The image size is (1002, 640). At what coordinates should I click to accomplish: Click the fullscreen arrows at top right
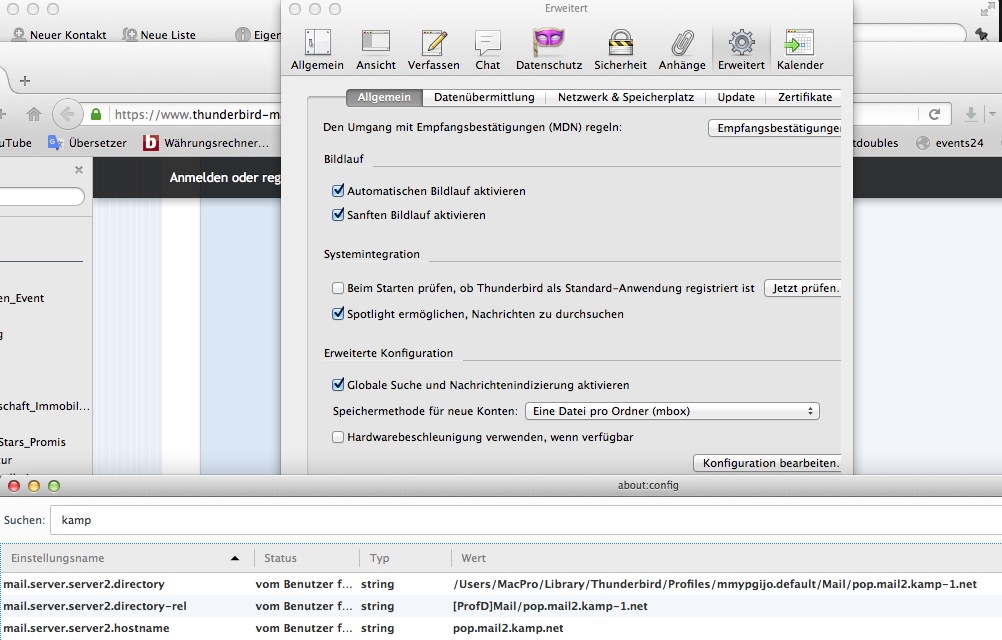pos(987,10)
